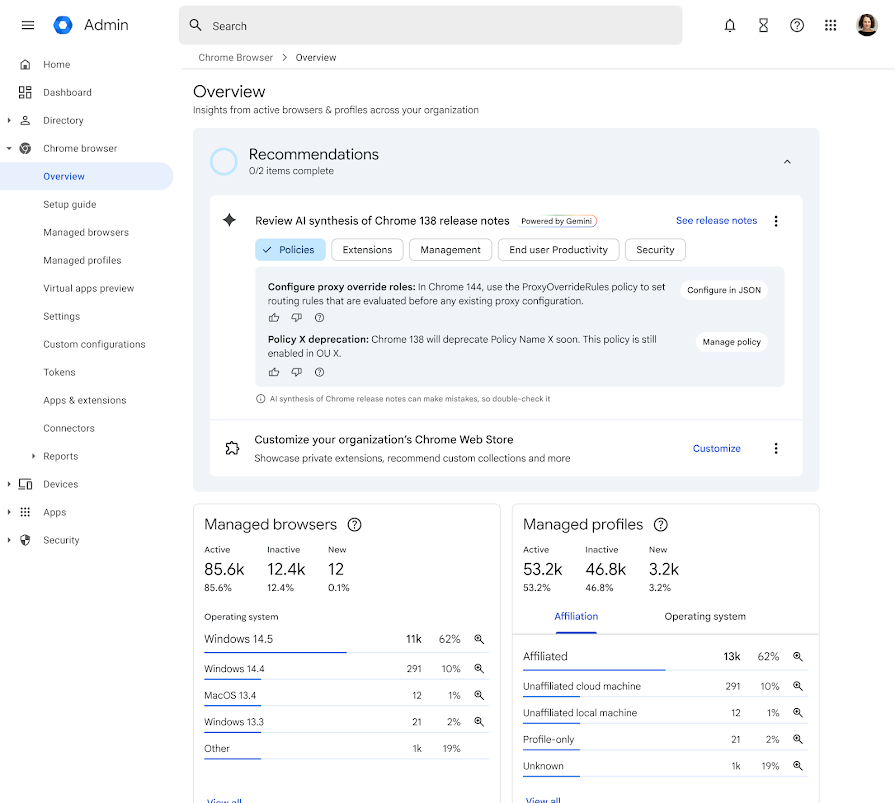
Task: Click the Customize link
Action: point(716,449)
